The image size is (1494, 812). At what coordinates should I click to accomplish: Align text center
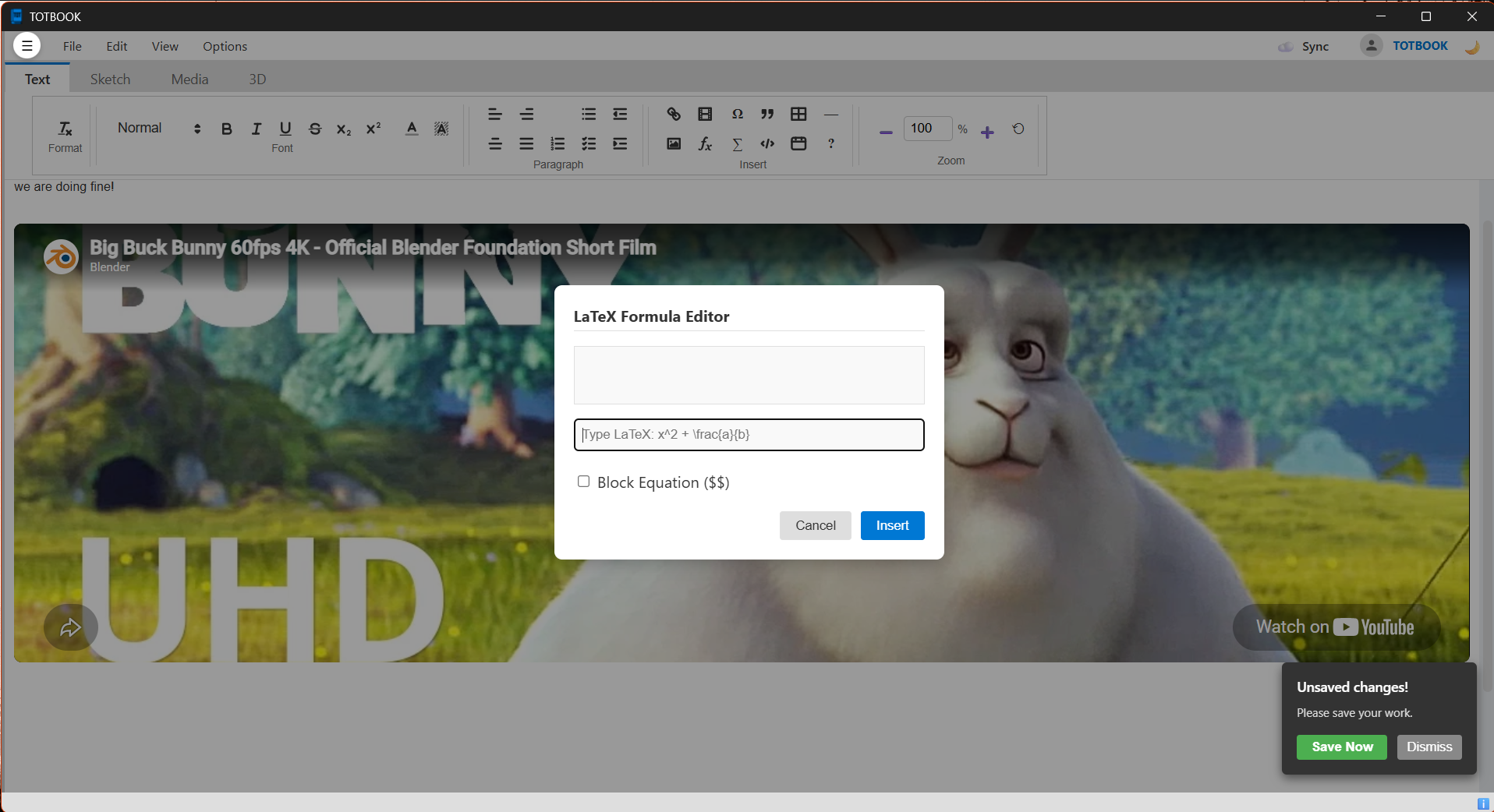(x=495, y=144)
